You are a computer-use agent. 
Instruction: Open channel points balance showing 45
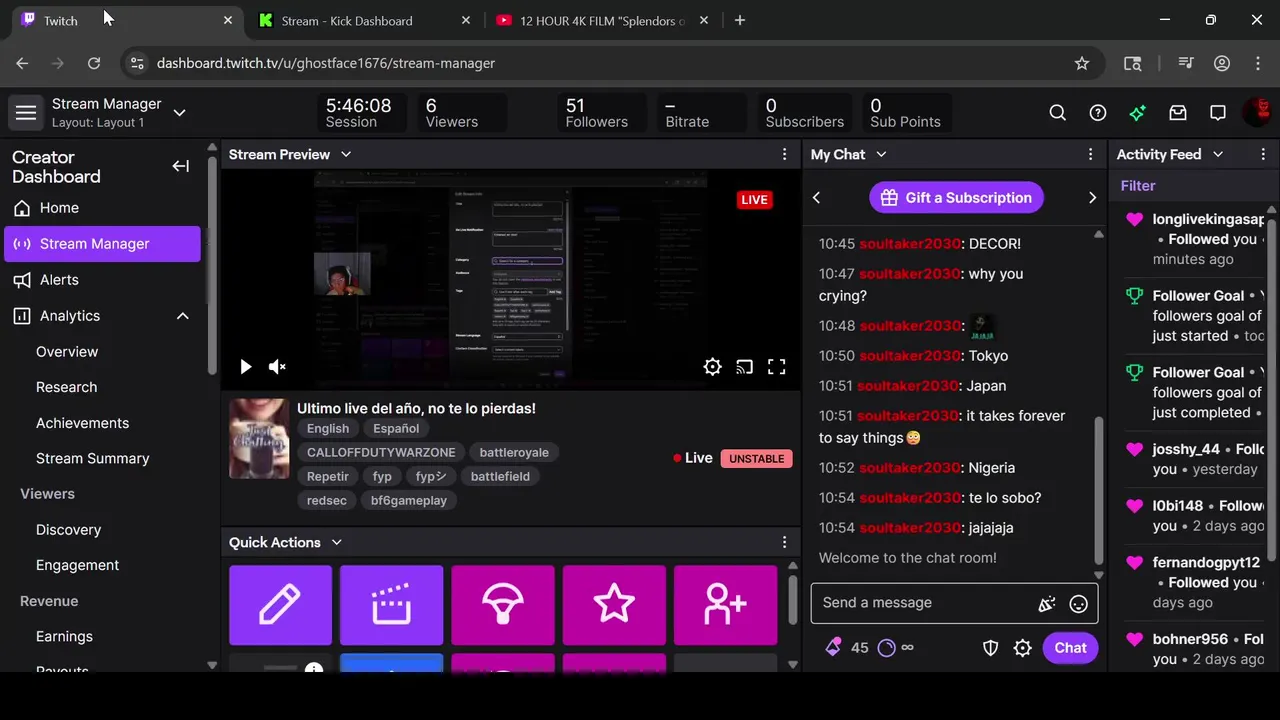(846, 648)
